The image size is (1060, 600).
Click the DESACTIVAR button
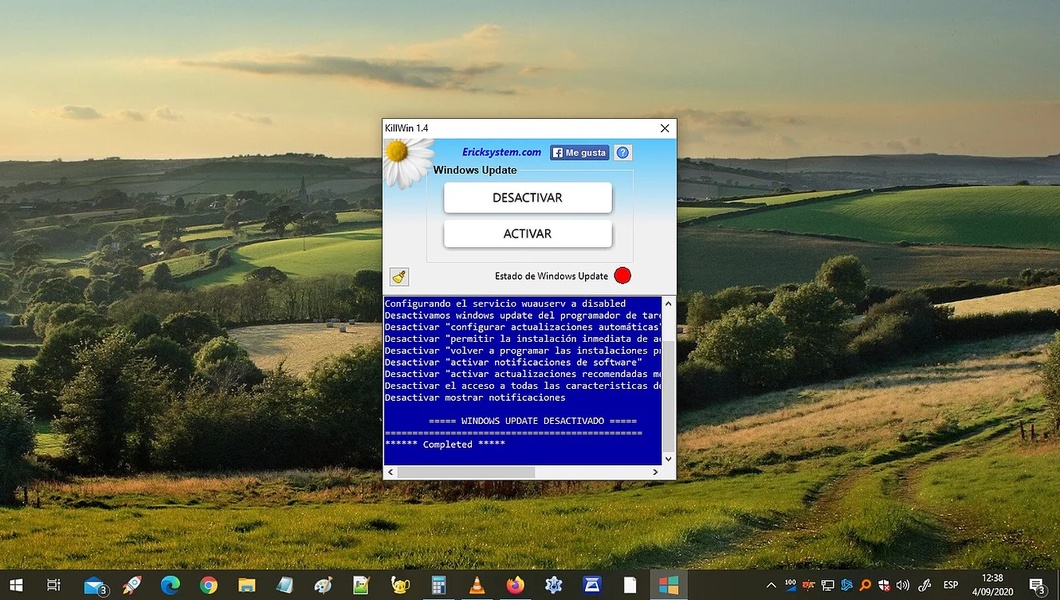[527, 198]
